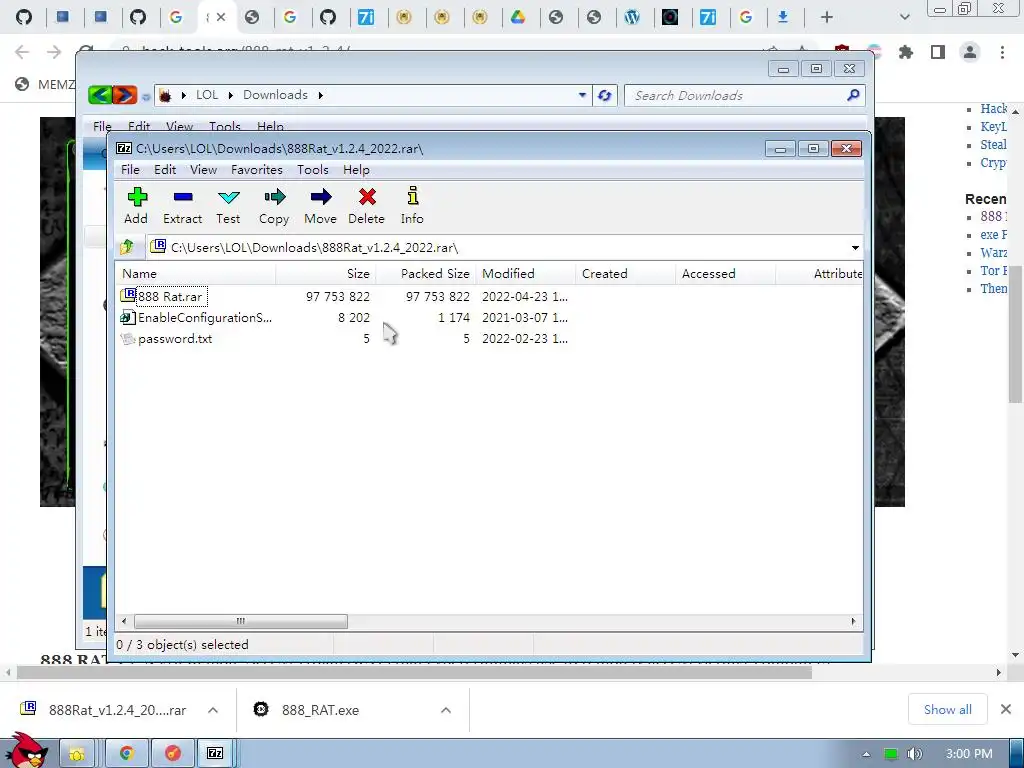The width and height of the screenshot is (1024, 768).
Task: Sort by Size column header
Action: click(325, 274)
